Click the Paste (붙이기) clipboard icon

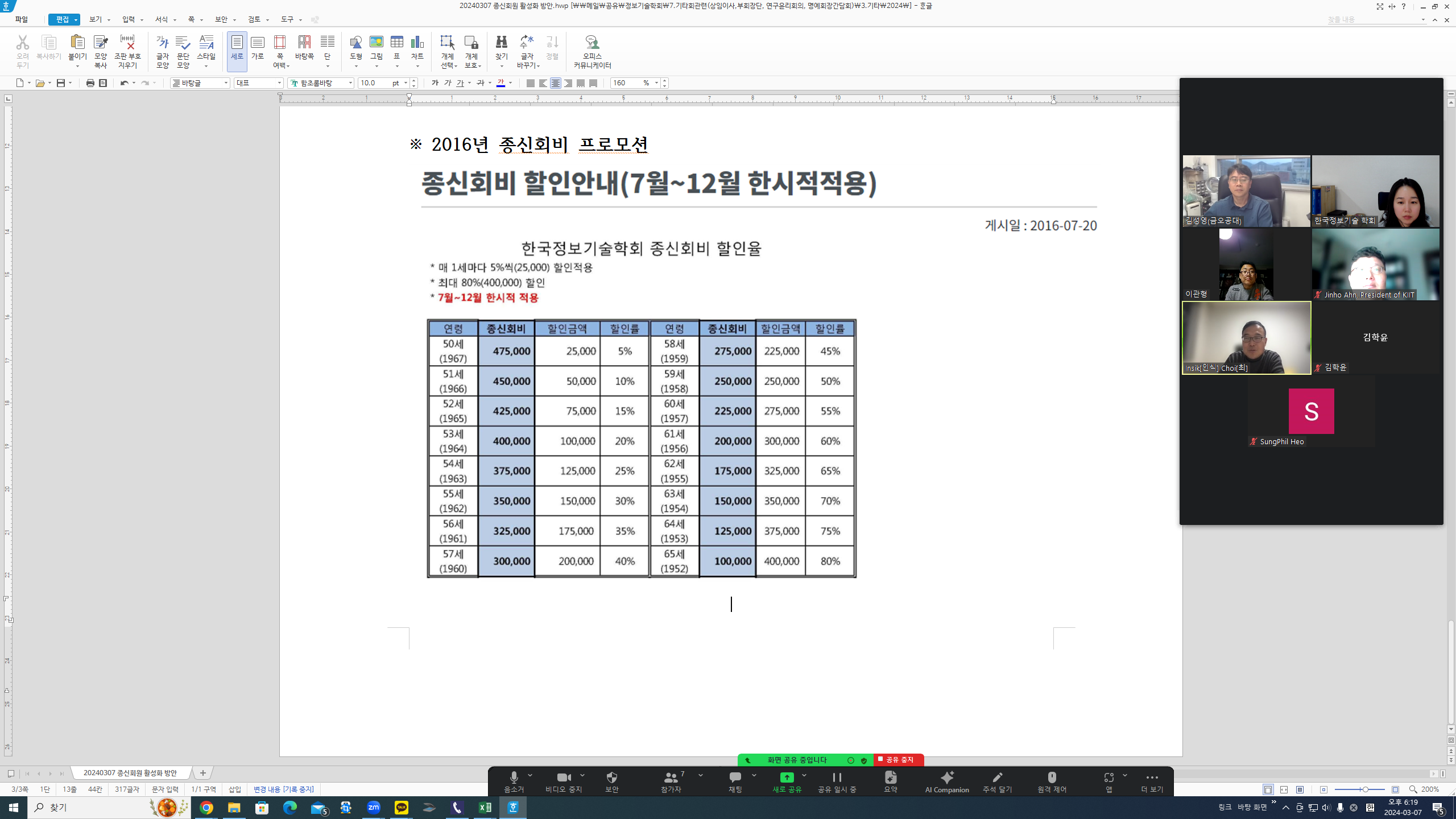pos(77,42)
